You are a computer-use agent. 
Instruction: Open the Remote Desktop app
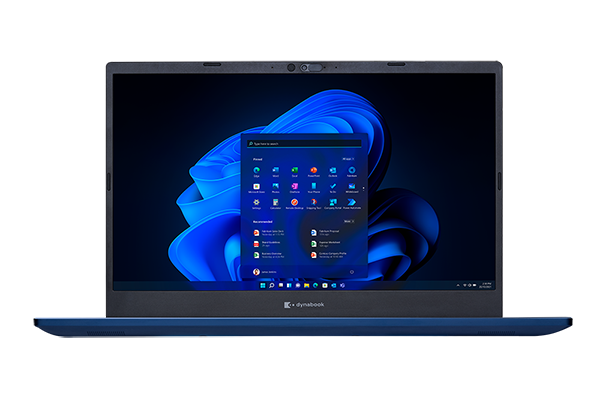295,204
